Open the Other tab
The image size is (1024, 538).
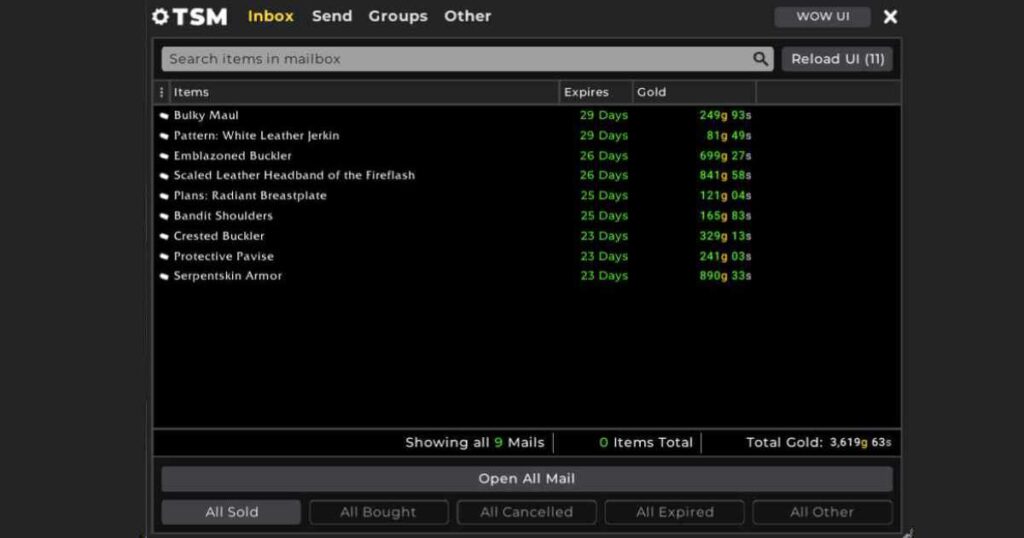click(x=467, y=17)
